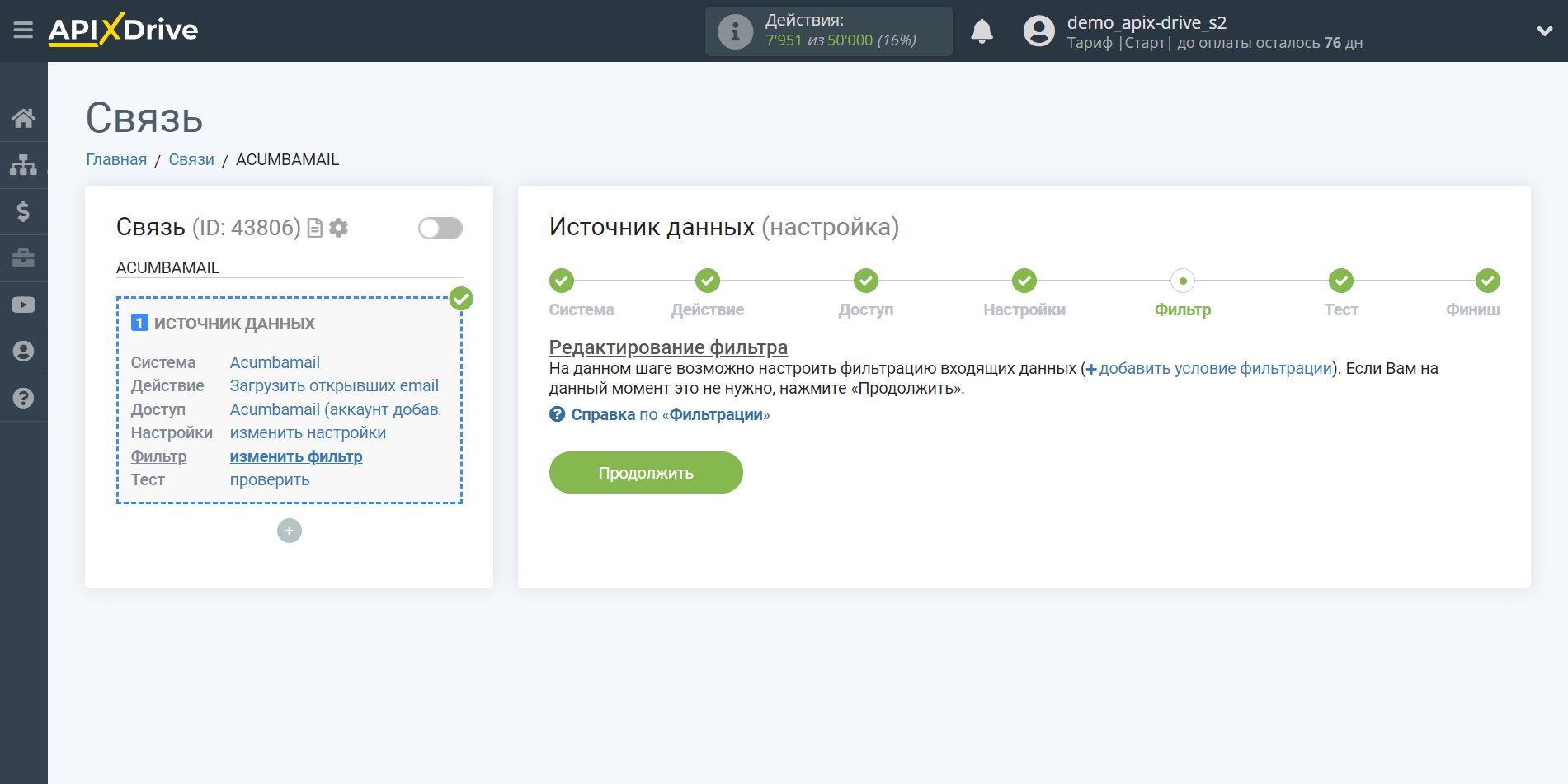The height and width of the screenshot is (784, 1568).
Task: Open Справка по Фильтрации help link
Action: click(x=670, y=414)
